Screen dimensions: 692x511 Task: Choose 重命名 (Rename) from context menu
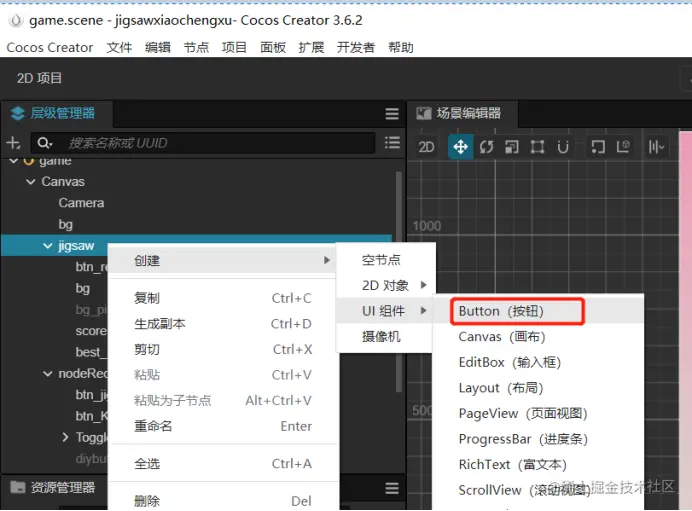pos(223,426)
